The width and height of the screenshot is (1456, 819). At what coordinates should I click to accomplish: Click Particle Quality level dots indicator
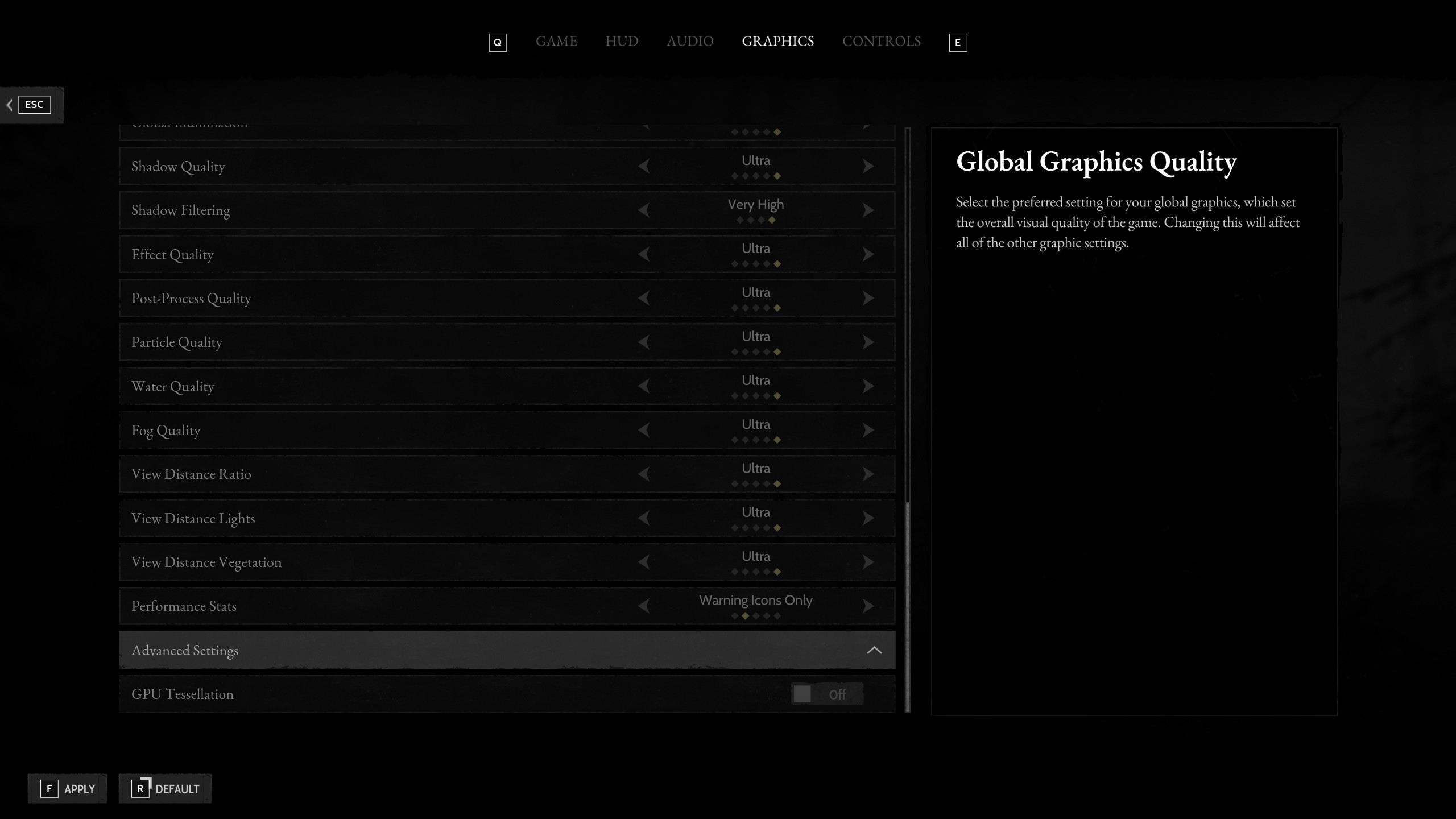click(x=755, y=352)
